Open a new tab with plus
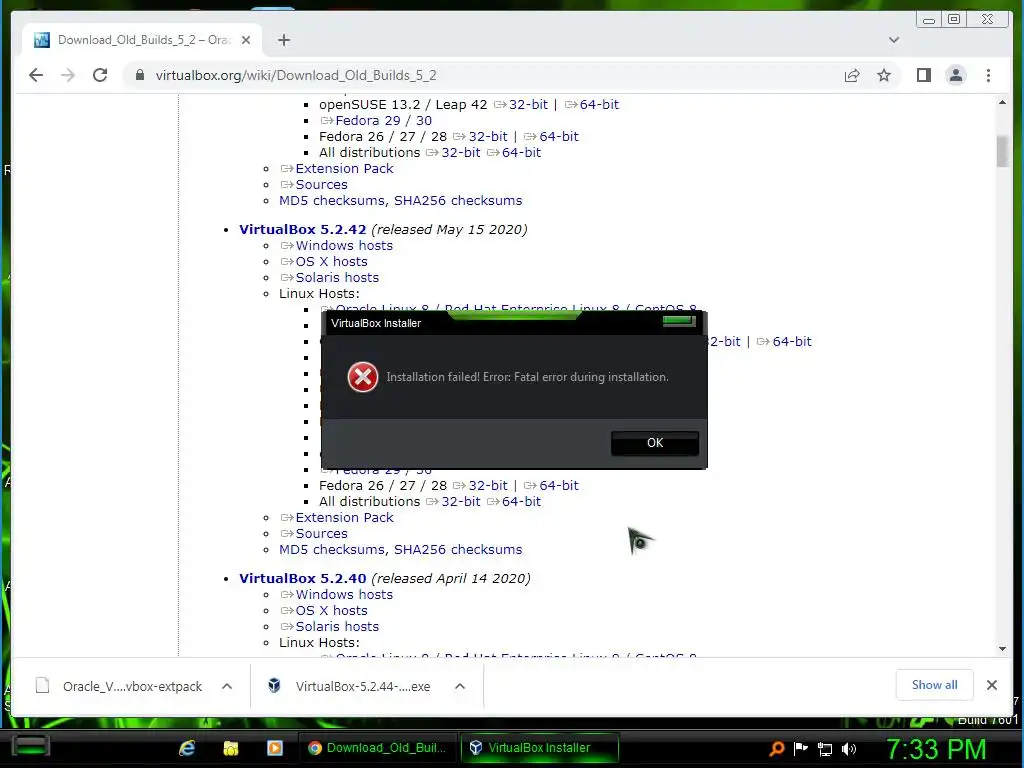The height and width of the screenshot is (768, 1024). click(283, 40)
